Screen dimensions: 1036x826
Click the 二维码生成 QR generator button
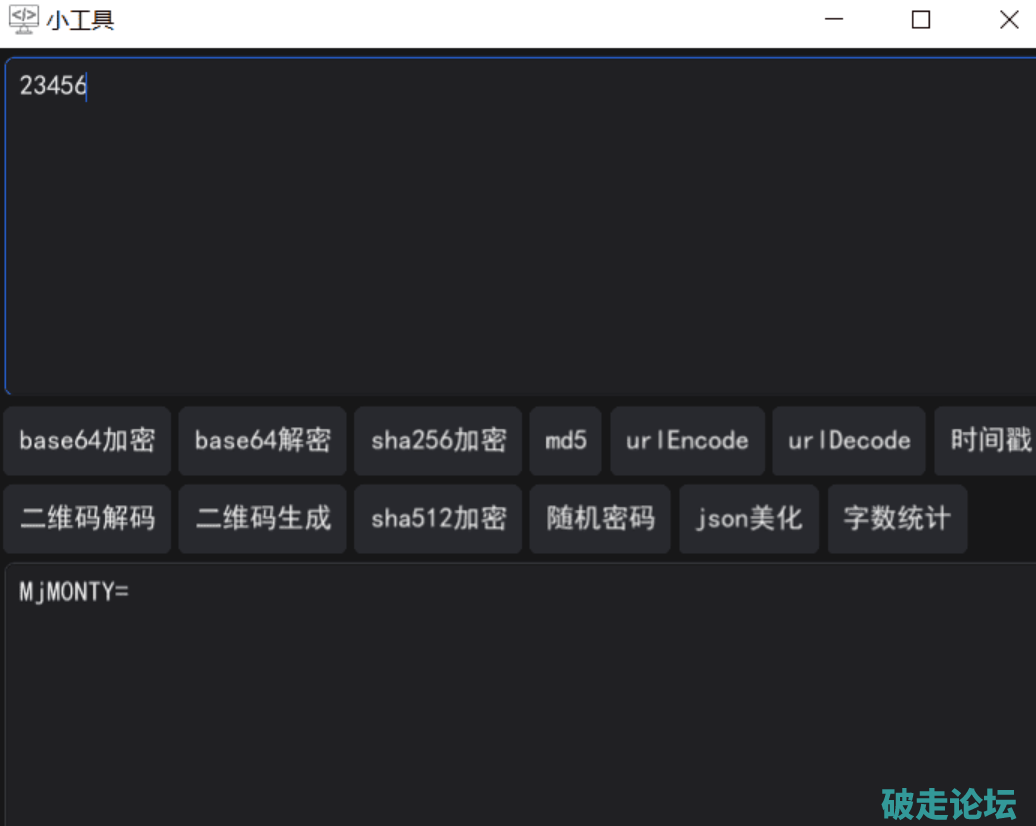coord(263,519)
